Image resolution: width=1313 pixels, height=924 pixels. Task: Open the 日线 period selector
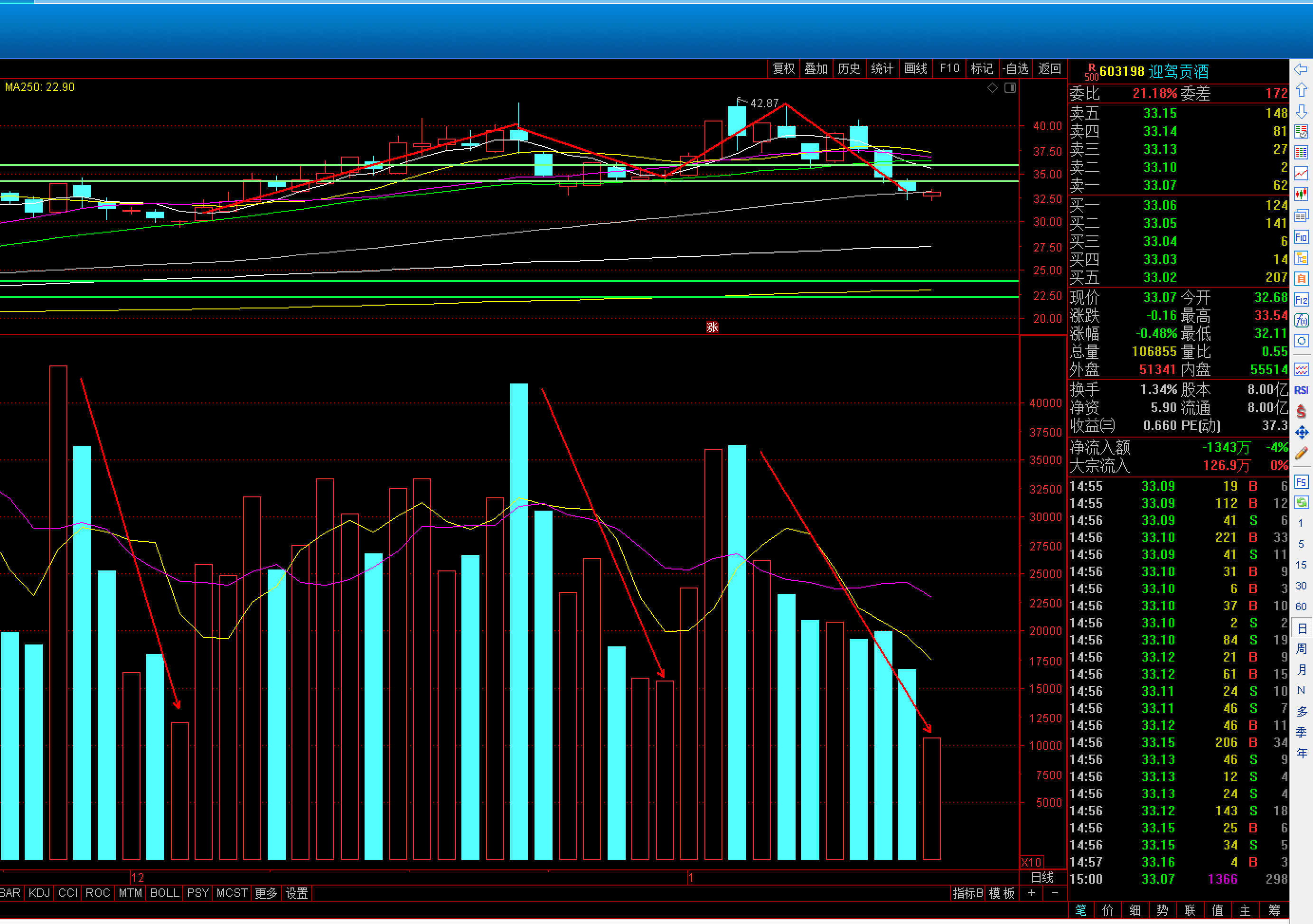[x=1042, y=877]
